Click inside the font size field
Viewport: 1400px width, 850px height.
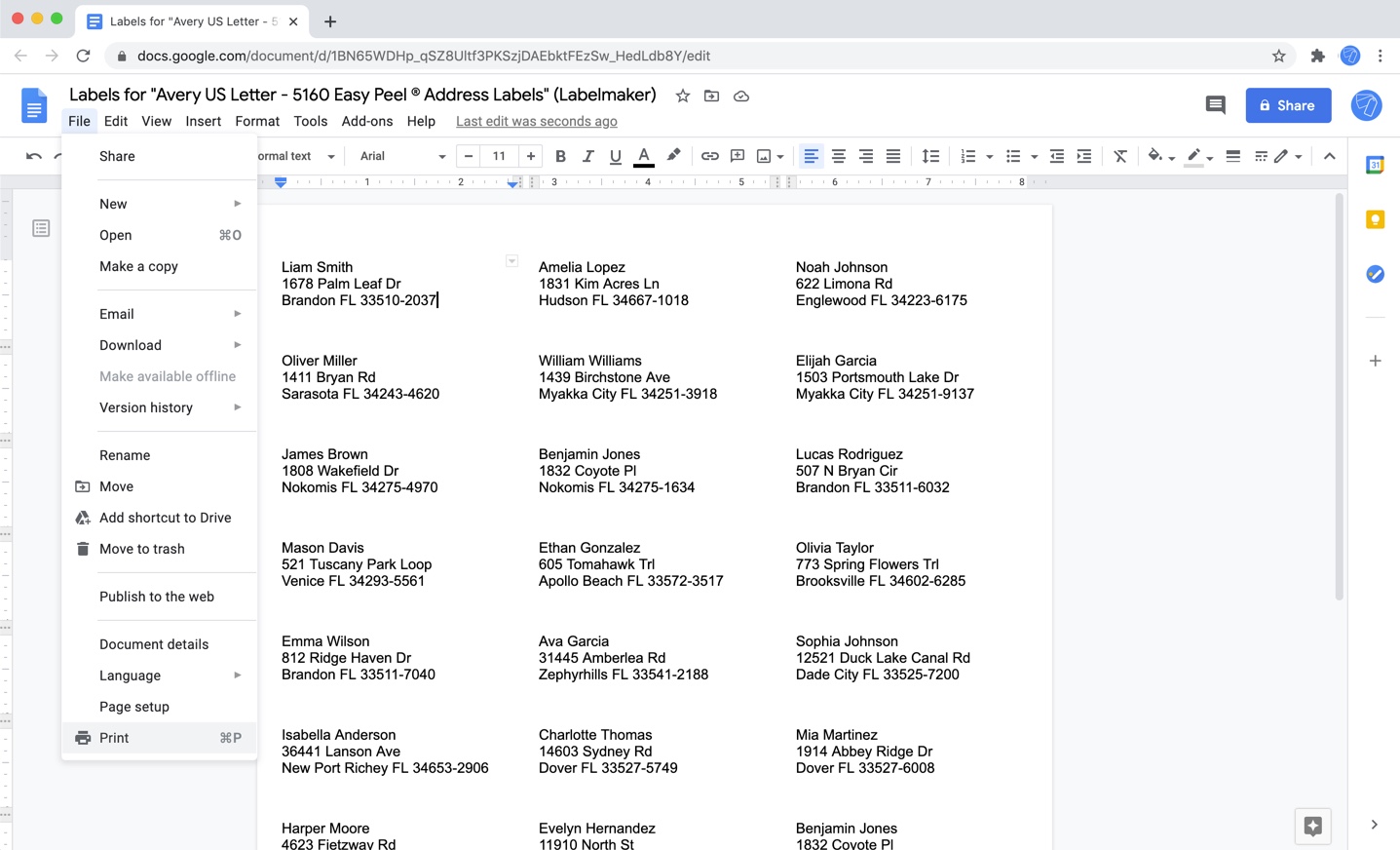(498, 156)
